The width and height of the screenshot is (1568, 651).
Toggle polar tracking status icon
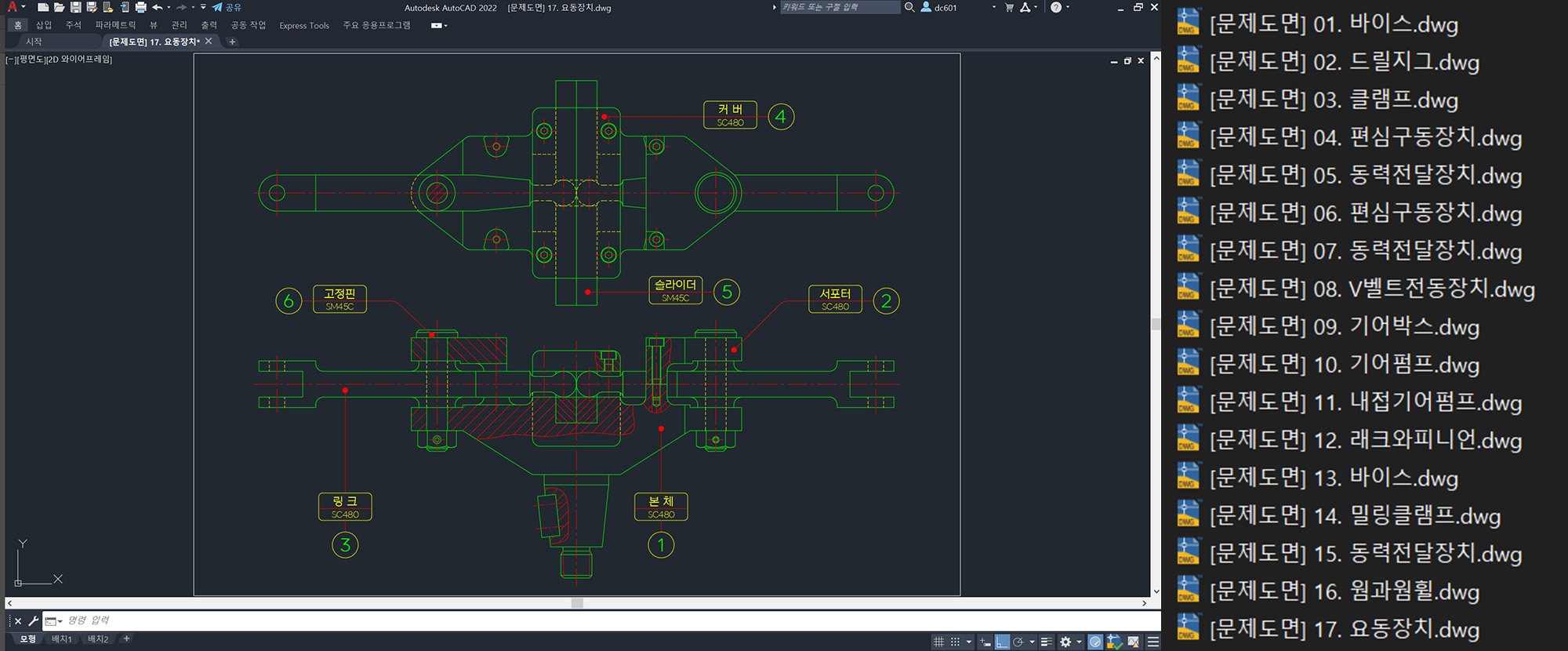click(1018, 642)
